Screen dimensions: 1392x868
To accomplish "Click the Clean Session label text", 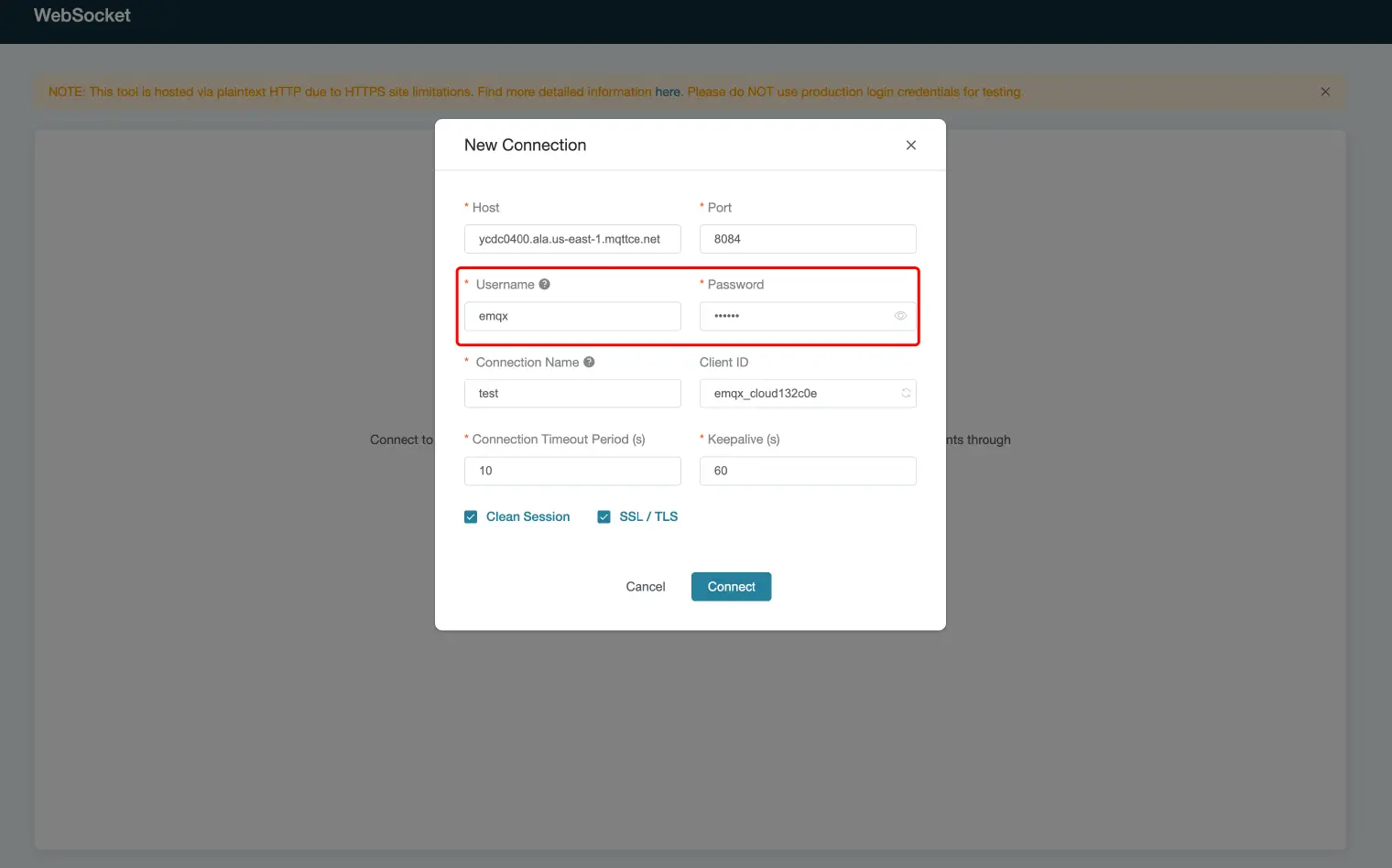I will coord(527,516).
